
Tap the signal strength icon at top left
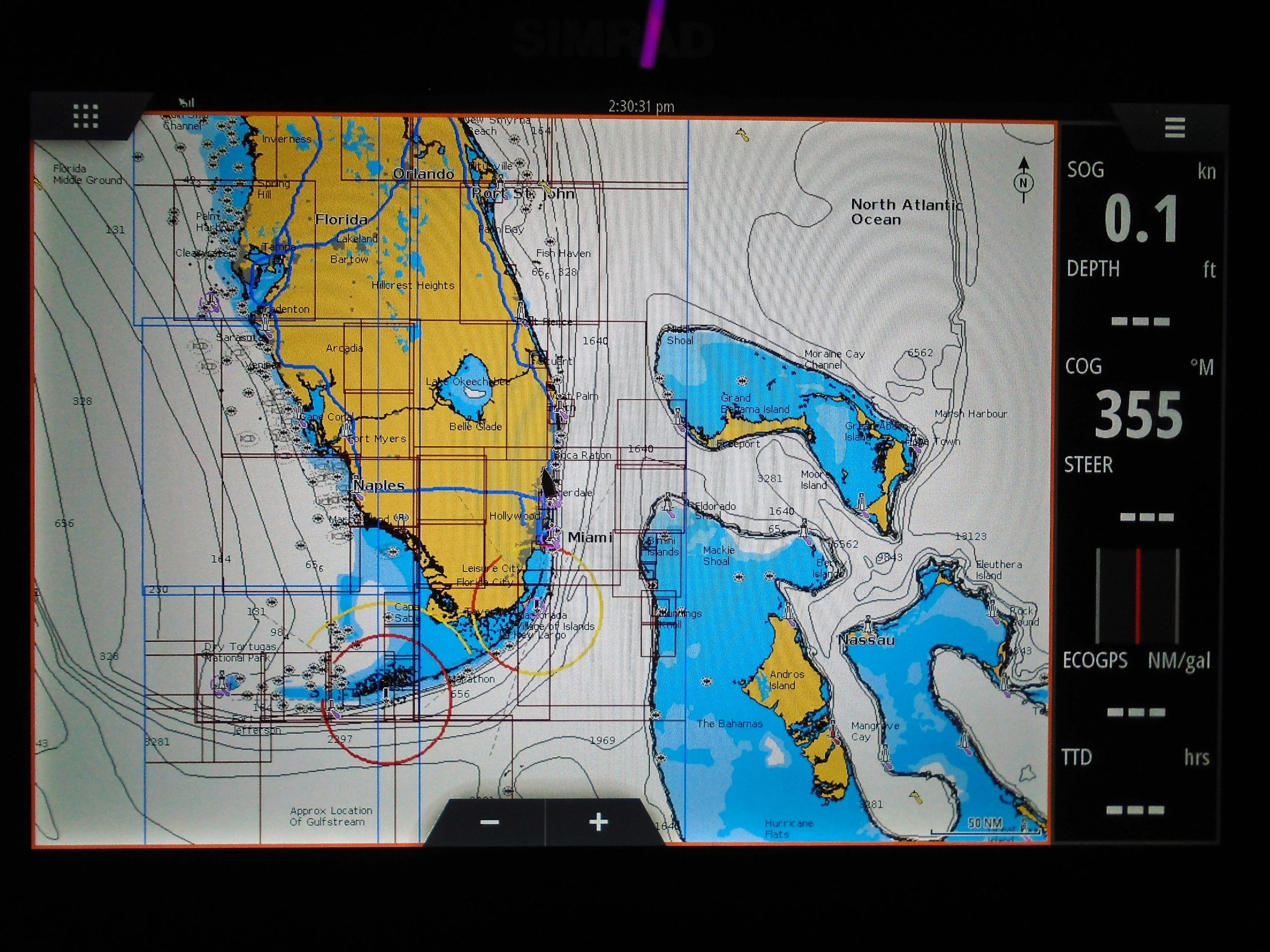click(186, 101)
